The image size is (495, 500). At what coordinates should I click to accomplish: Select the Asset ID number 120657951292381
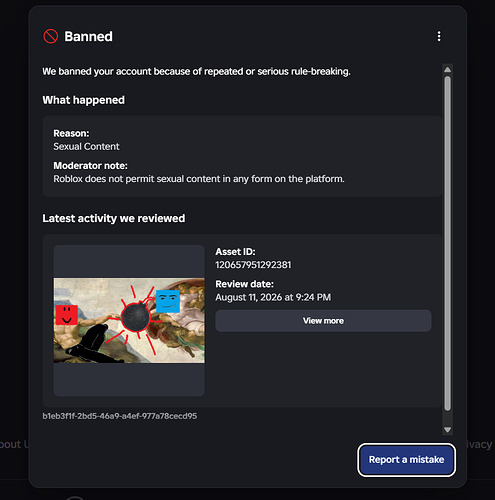click(x=253, y=265)
